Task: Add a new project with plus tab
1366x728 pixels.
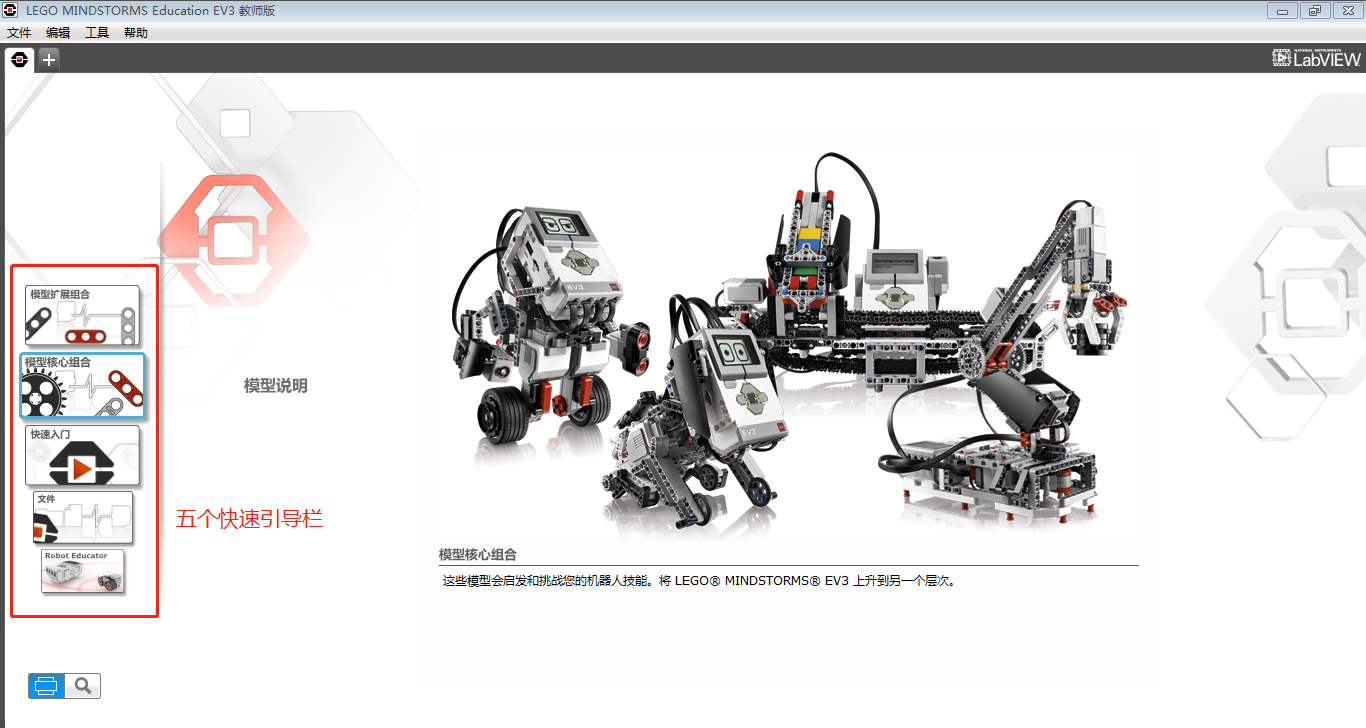Action: [x=48, y=59]
